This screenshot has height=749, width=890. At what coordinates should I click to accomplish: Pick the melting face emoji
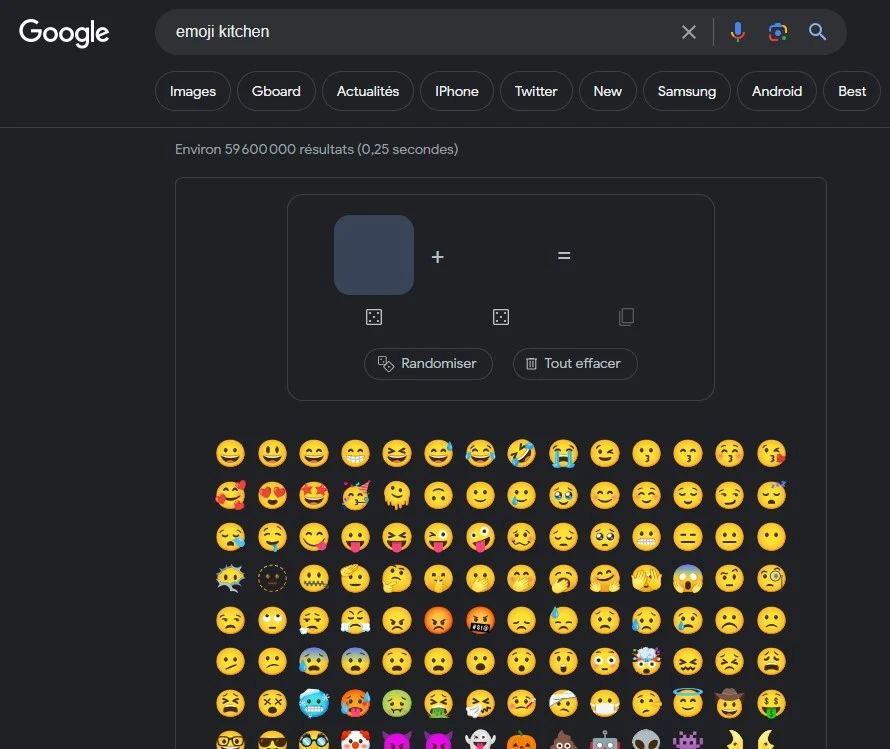pyautogui.click(x=397, y=495)
